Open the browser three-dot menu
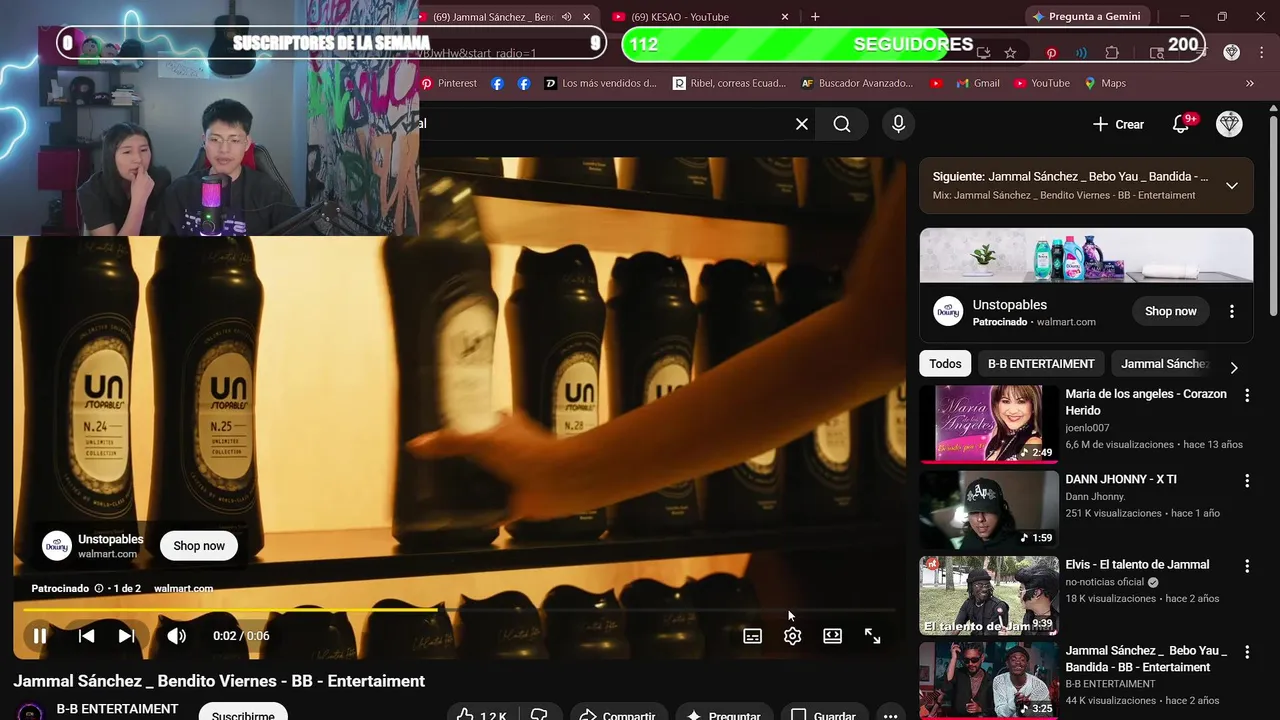Viewport: 1280px width, 720px height. [1260, 52]
